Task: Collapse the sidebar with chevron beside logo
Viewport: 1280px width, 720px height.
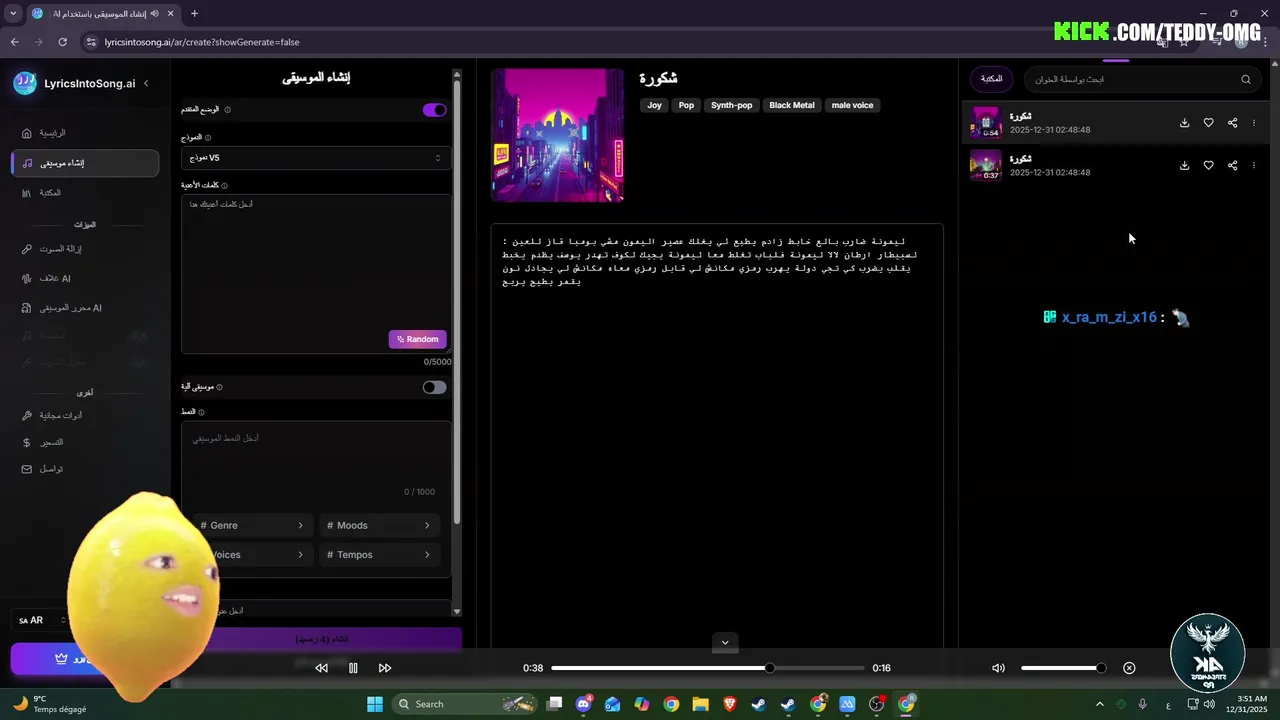Action: [x=146, y=84]
